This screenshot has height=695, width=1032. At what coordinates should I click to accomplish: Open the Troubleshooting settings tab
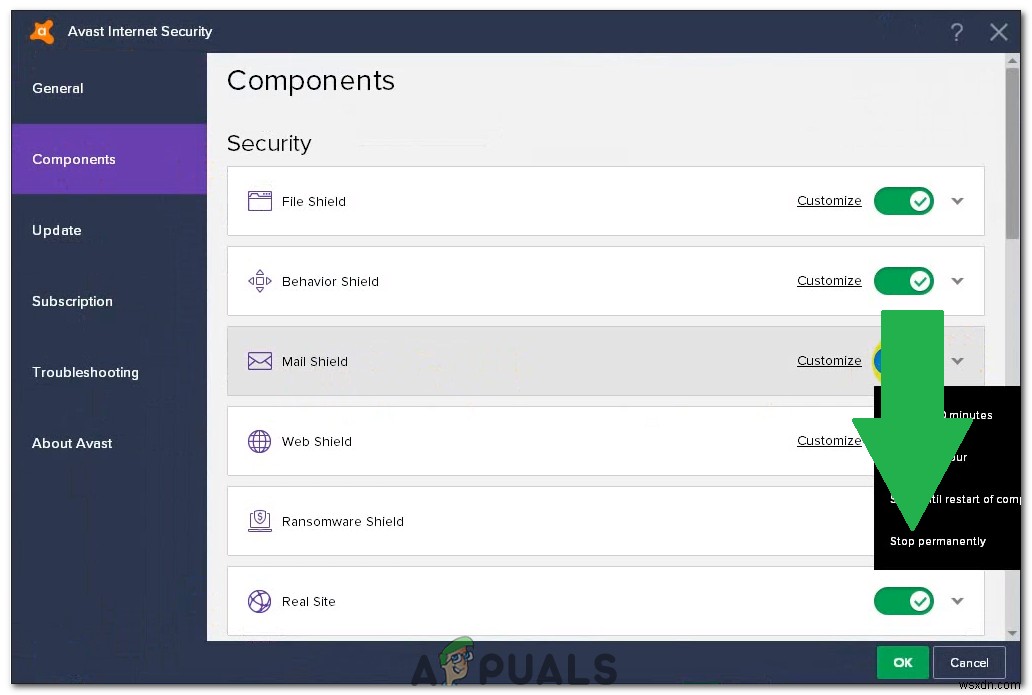[85, 372]
